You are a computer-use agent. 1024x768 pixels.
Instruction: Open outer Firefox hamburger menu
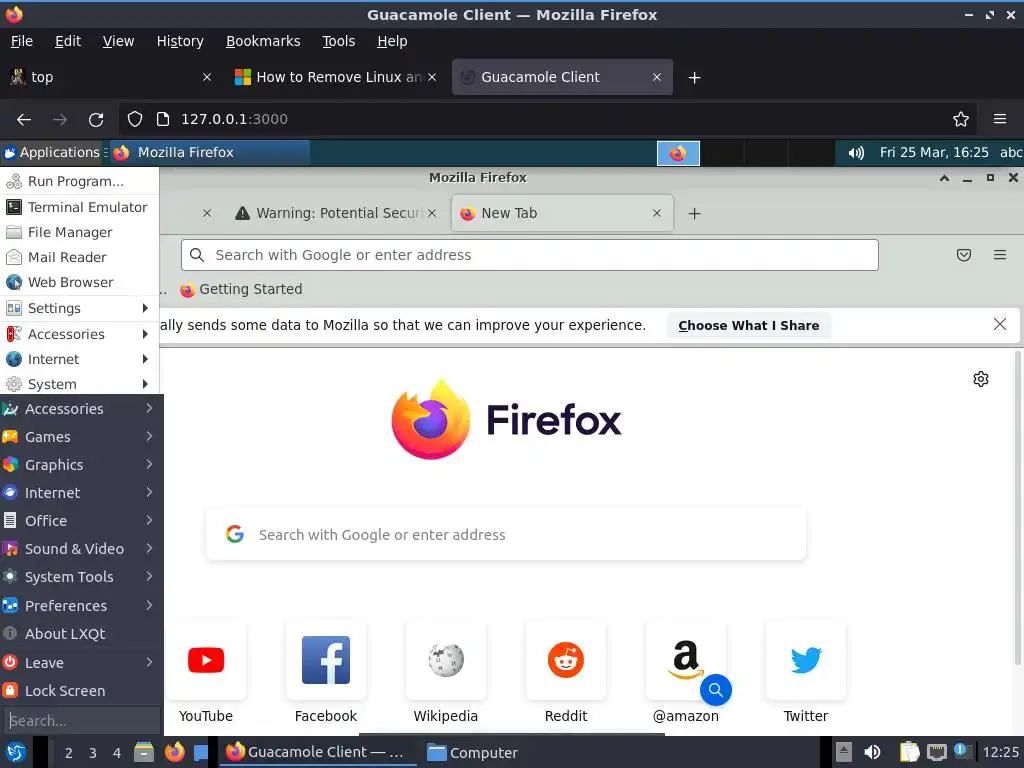pyautogui.click(x=1000, y=119)
